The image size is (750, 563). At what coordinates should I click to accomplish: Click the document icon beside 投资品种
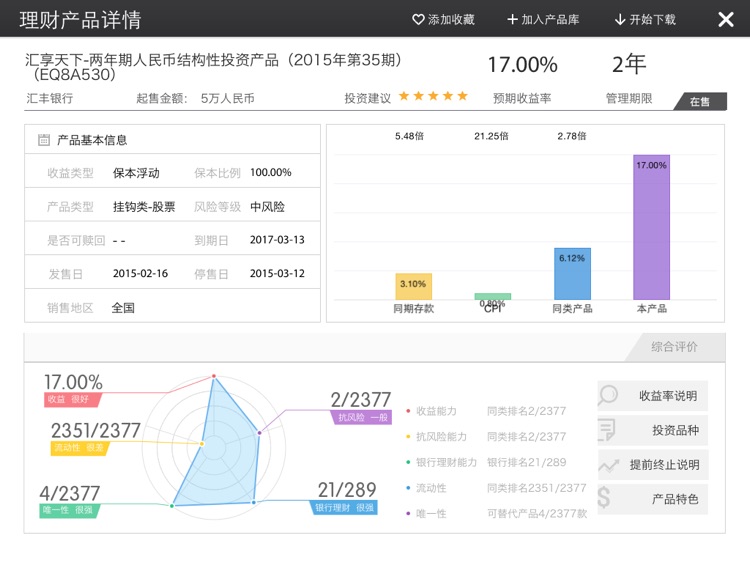coord(607,430)
